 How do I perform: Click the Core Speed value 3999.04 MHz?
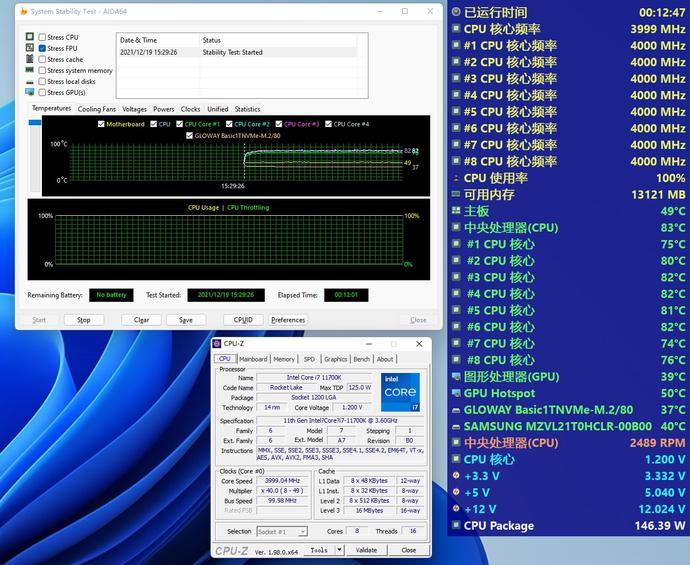click(282, 481)
